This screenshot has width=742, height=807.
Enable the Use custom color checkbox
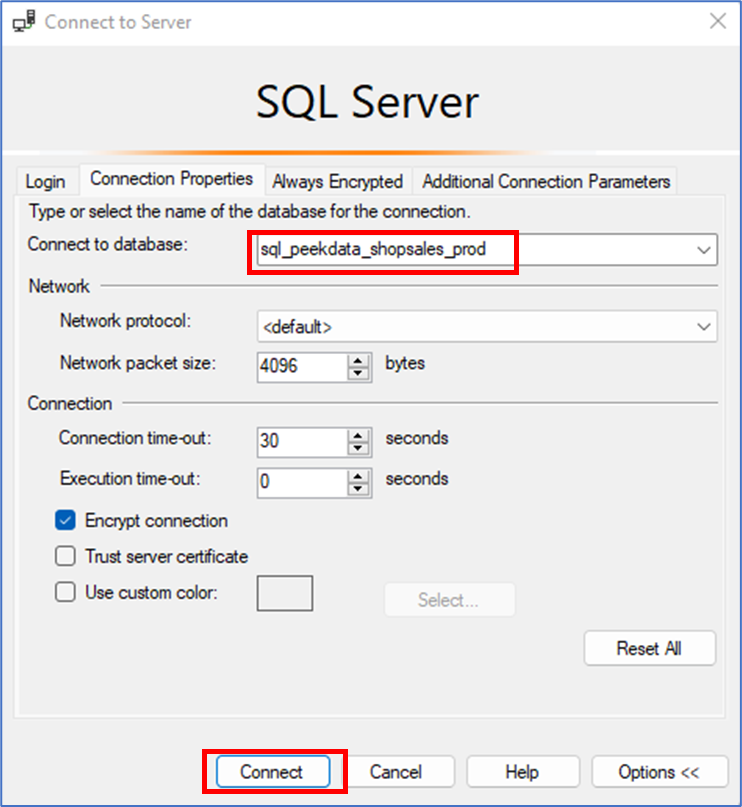(x=65, y=592)
